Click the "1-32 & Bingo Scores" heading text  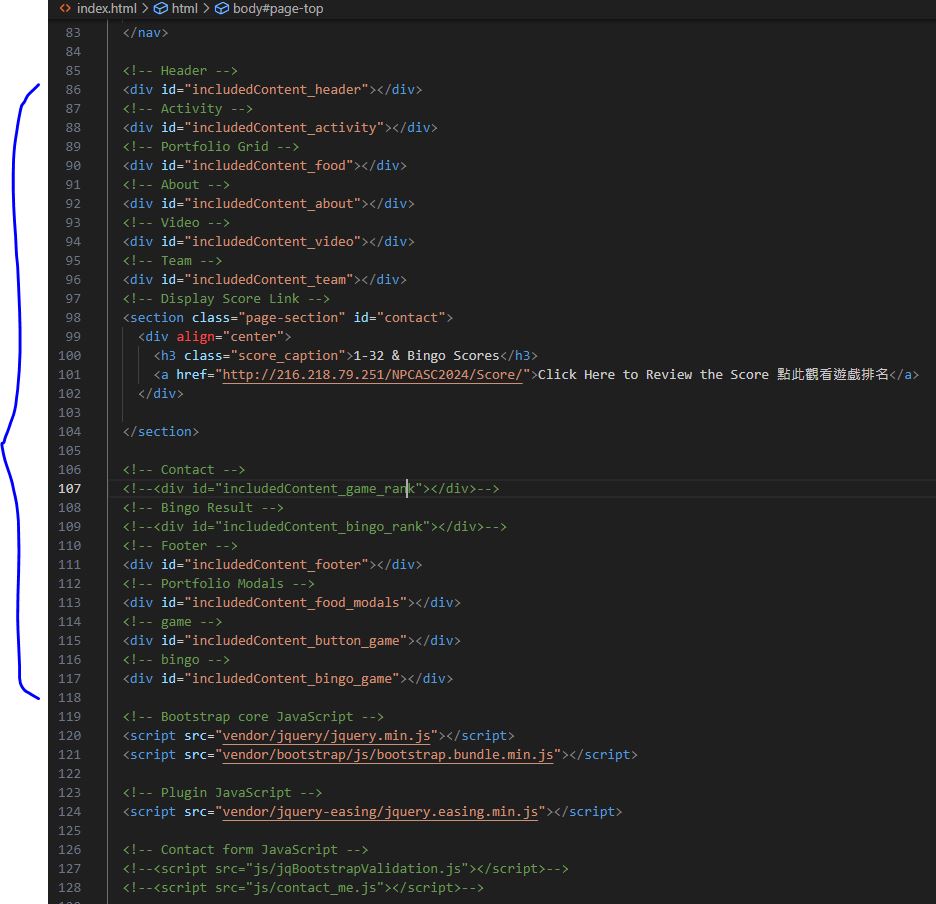426,356
